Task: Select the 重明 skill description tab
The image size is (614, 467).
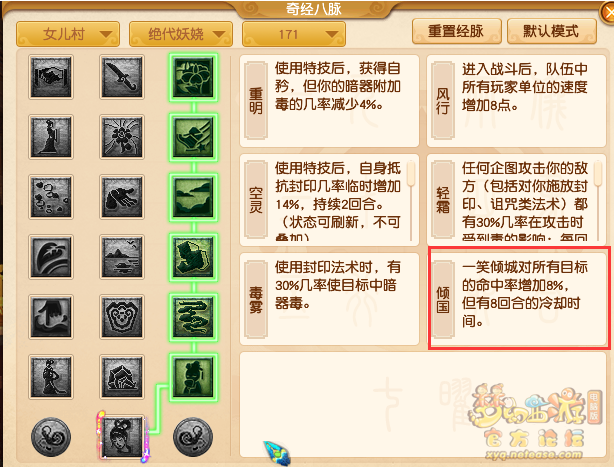Action: 256,100
